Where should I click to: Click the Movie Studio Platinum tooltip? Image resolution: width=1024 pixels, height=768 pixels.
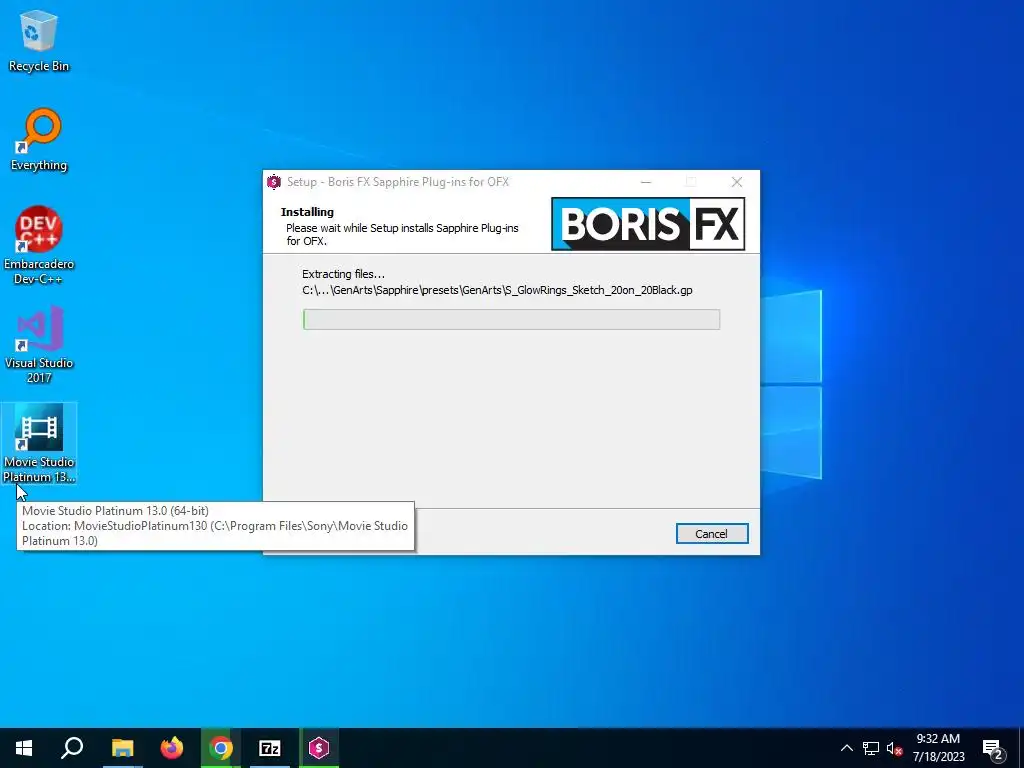point(216,526)
